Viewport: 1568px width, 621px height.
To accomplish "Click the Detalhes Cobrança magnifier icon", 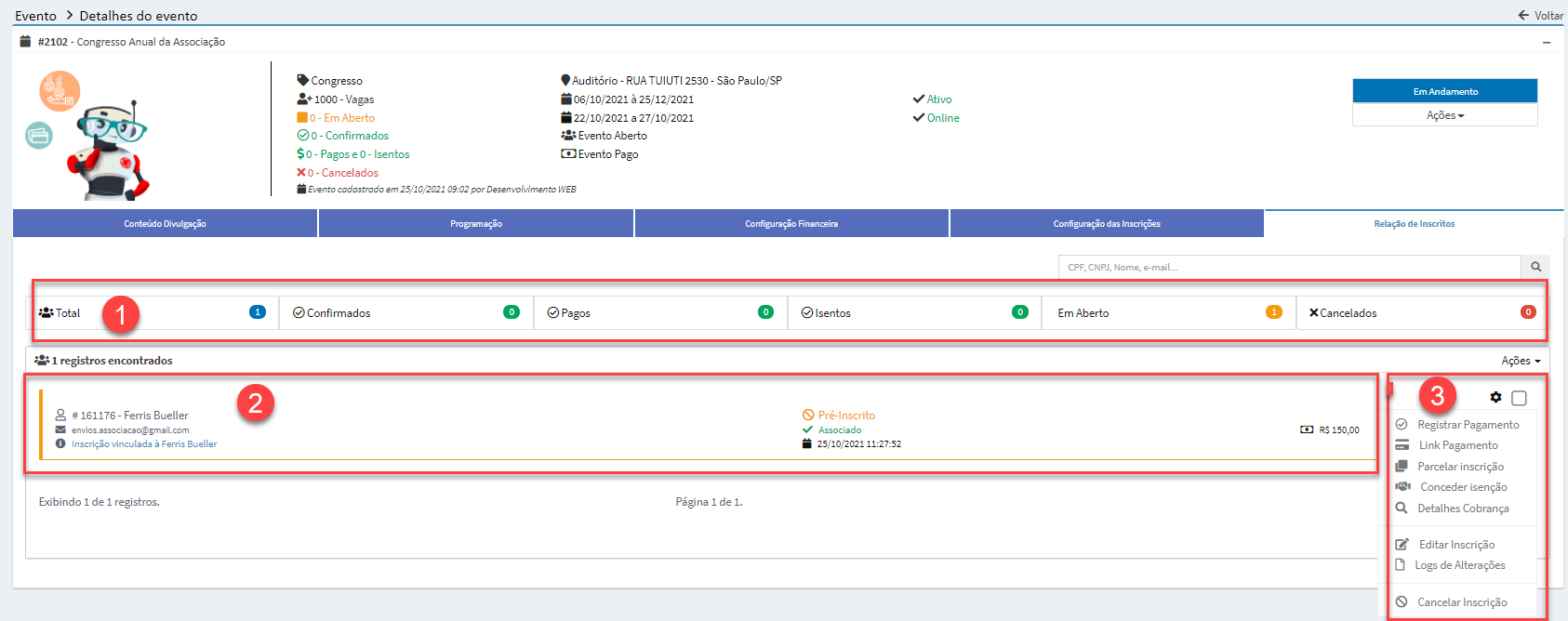I will pos(1402,508).
